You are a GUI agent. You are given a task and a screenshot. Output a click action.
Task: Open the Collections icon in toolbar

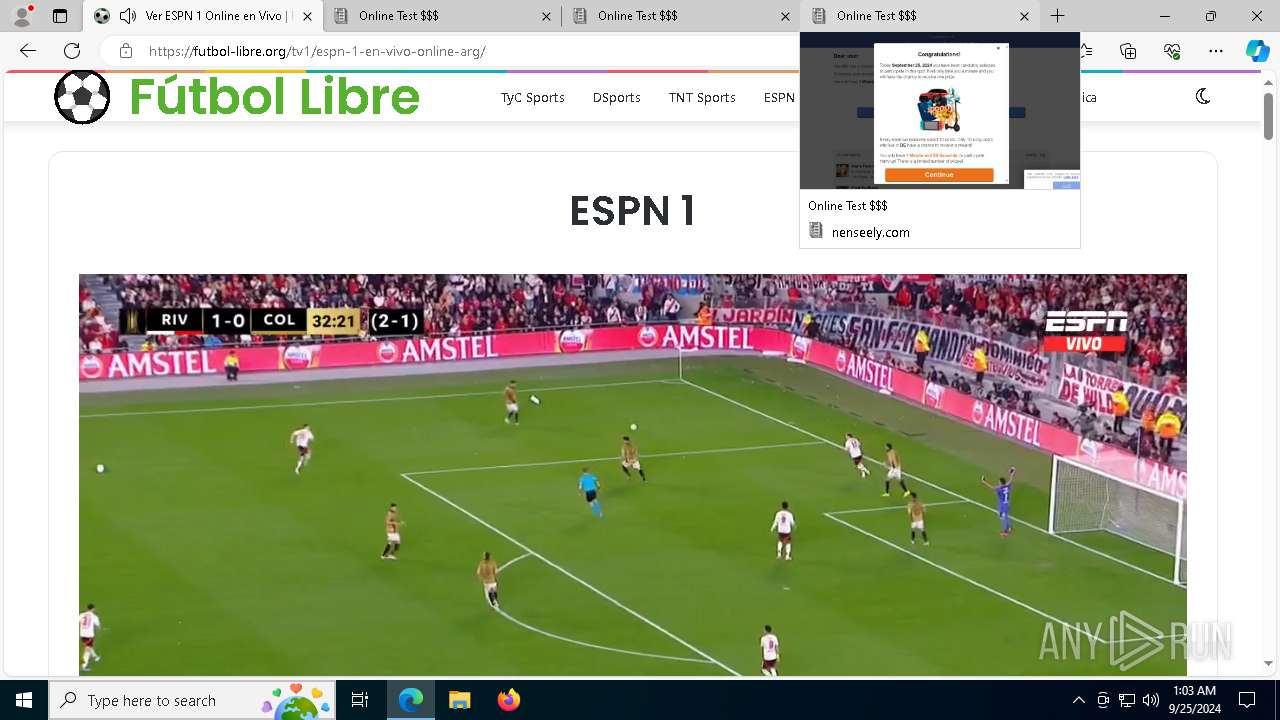1128,51
